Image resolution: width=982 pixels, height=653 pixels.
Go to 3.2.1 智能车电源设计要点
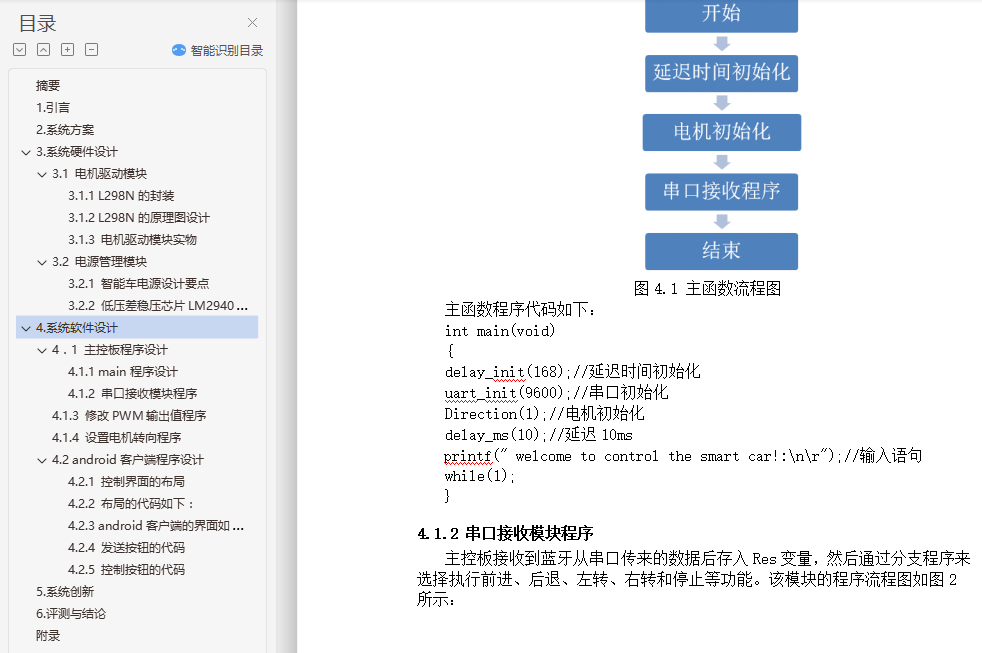[x=138, y=283]
